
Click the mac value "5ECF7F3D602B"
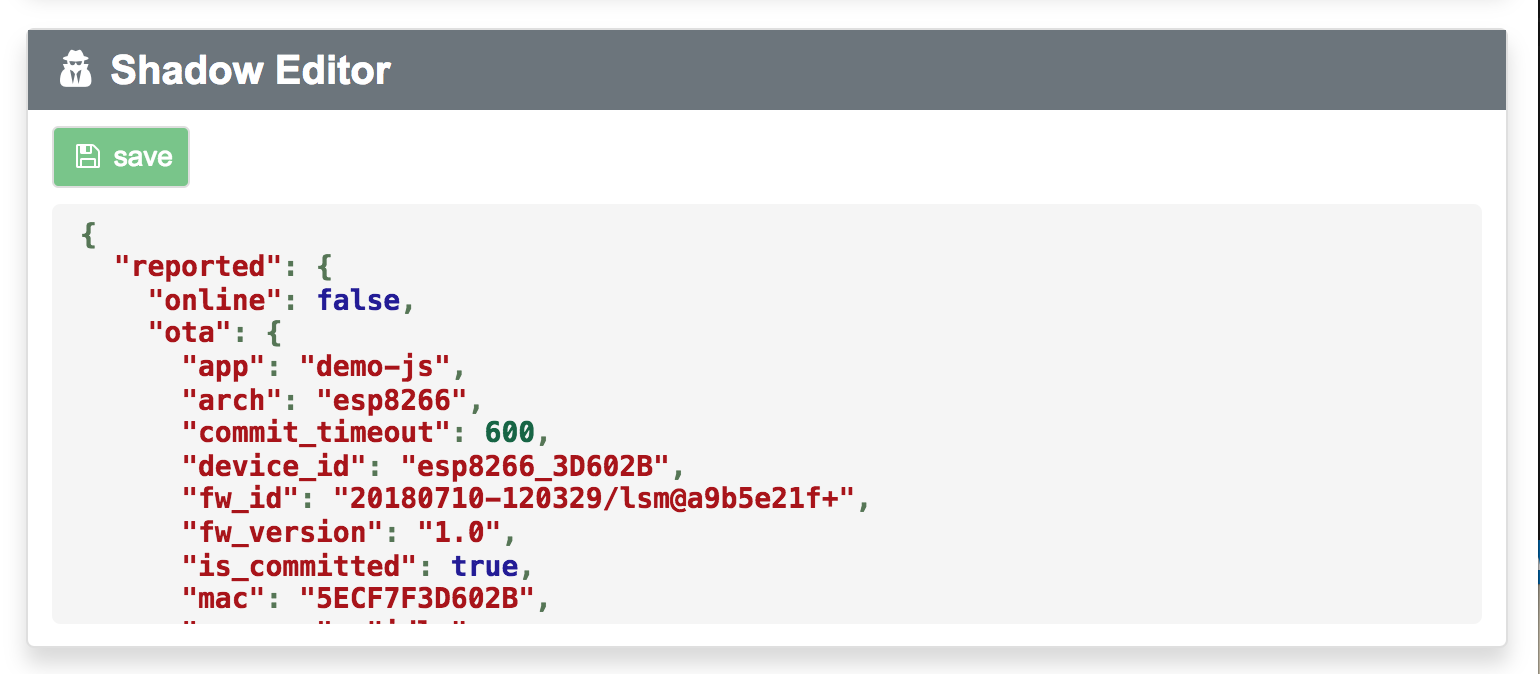pos(426,599)
